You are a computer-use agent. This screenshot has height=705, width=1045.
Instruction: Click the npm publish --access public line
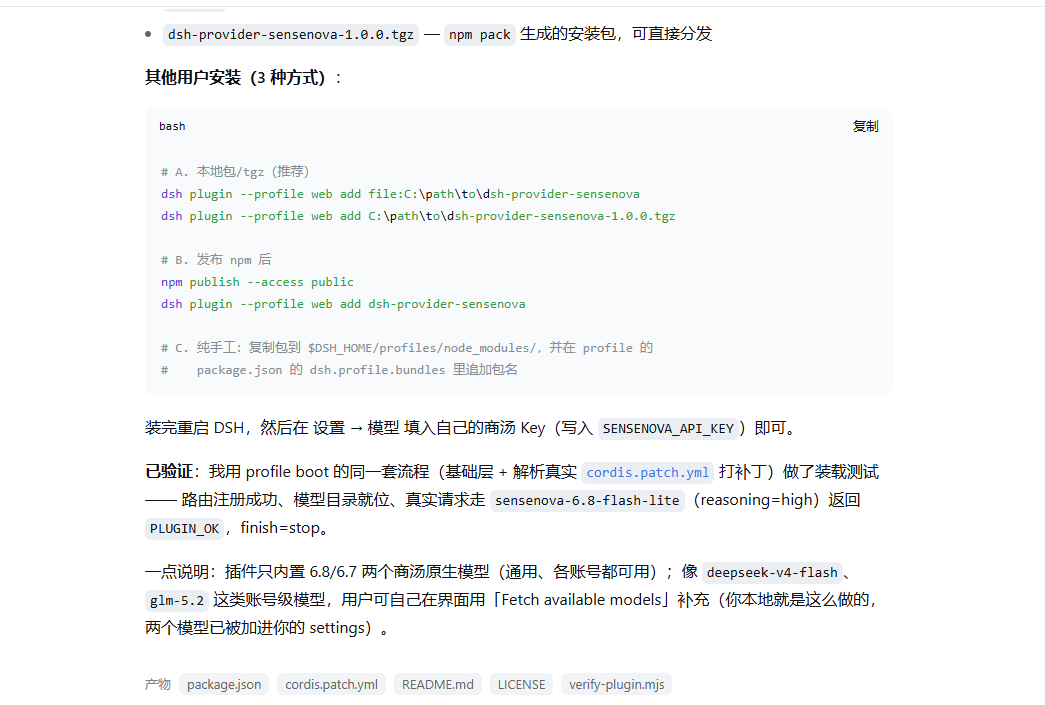[x=257, y=282]
